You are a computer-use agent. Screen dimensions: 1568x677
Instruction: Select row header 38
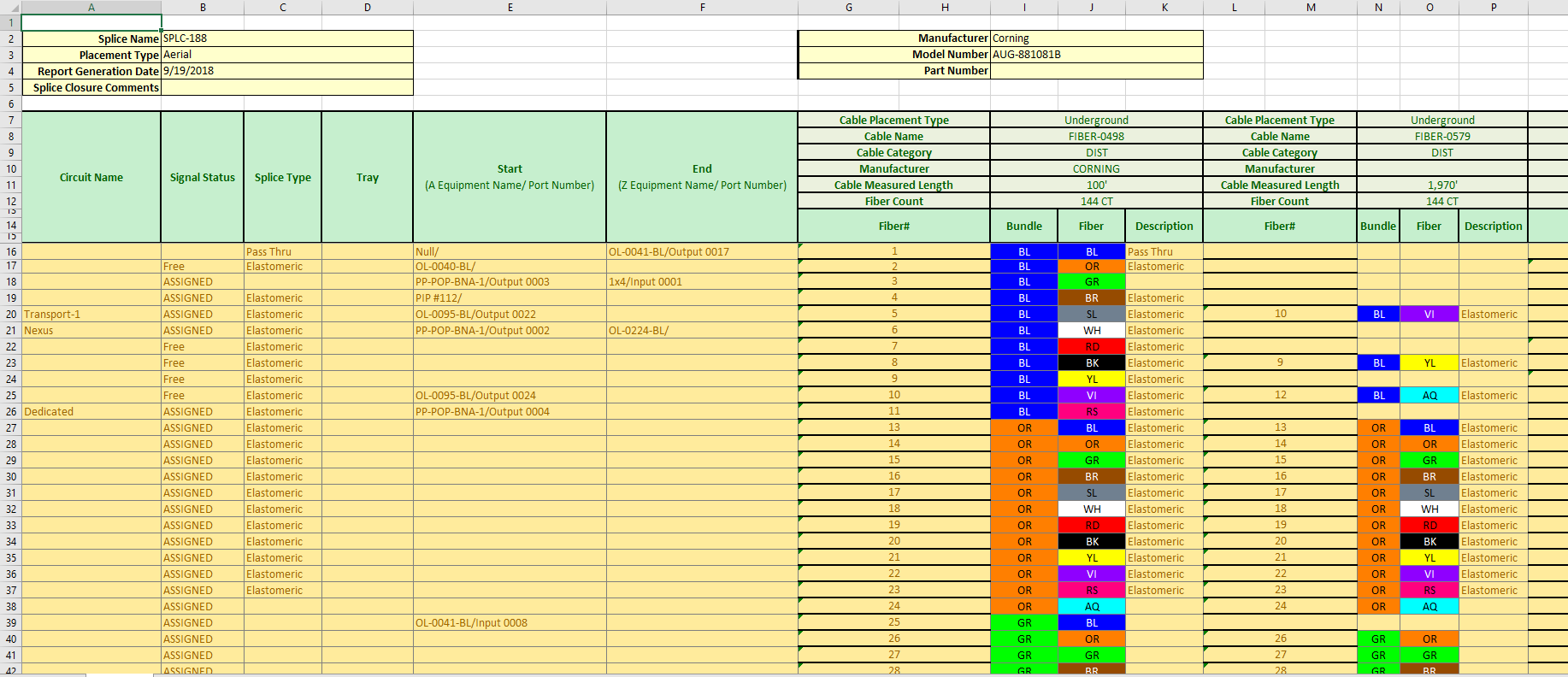tap(10, 607)
